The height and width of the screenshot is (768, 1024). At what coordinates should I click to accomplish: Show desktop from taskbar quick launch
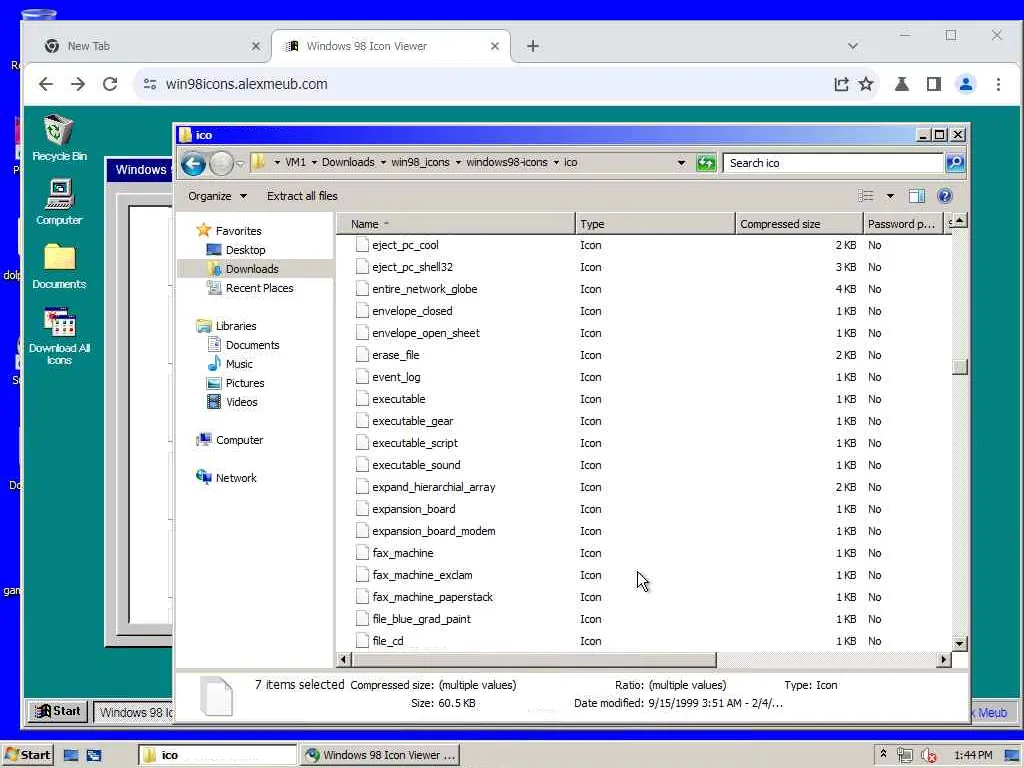[x=71, y=756]
